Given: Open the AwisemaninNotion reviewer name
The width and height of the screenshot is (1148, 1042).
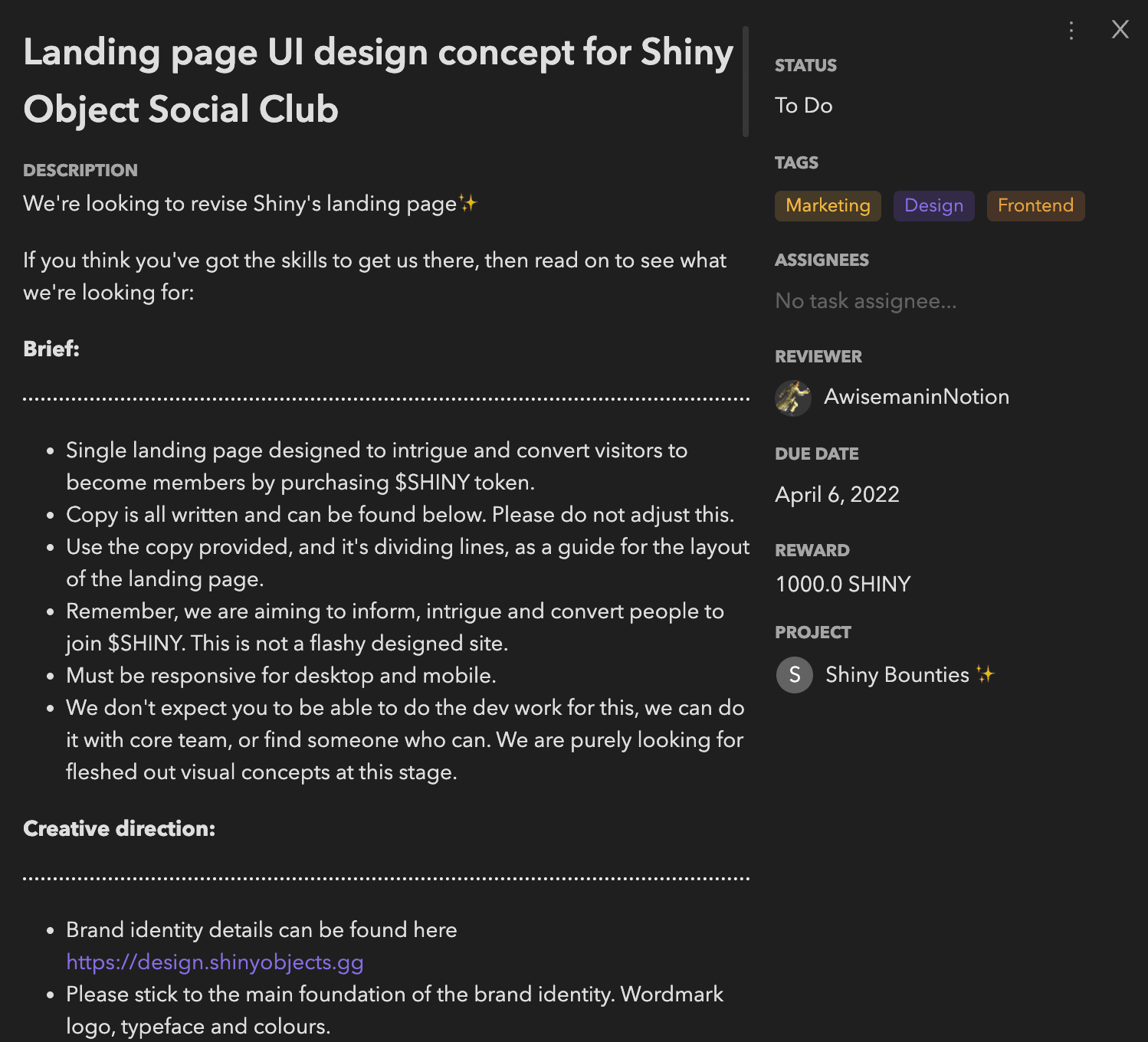Looking at the screenshot, I should pyautogui.click(x=917, y=397).
